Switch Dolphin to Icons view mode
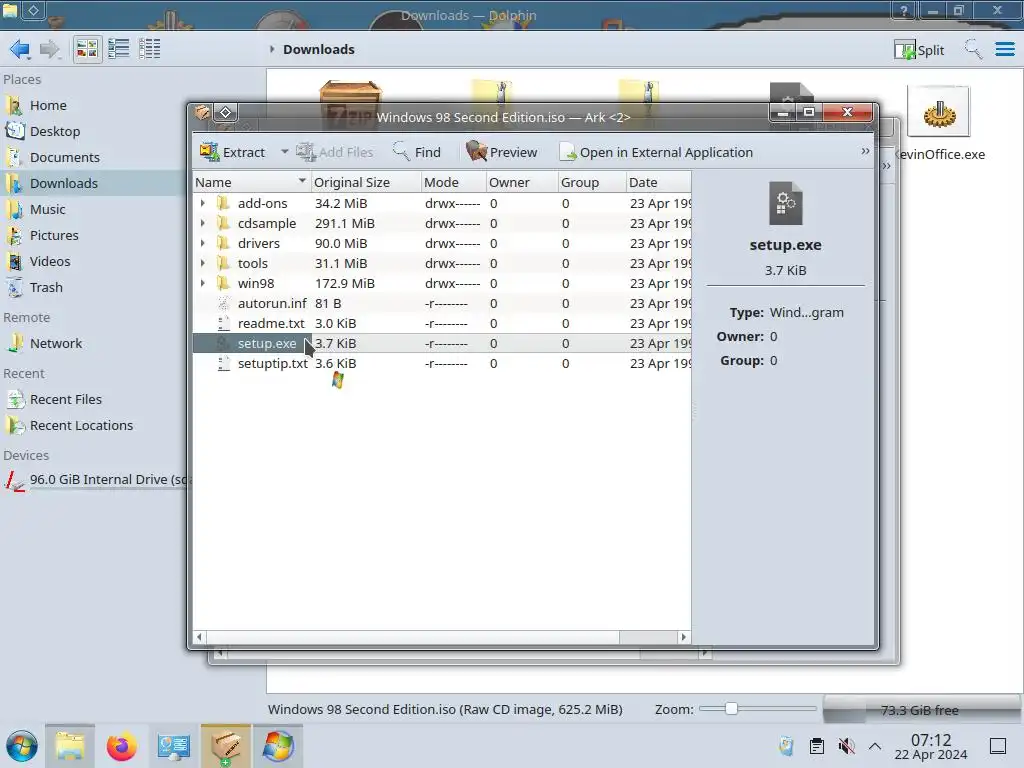Screen dimensions: 1024x768 pos(87,49)
